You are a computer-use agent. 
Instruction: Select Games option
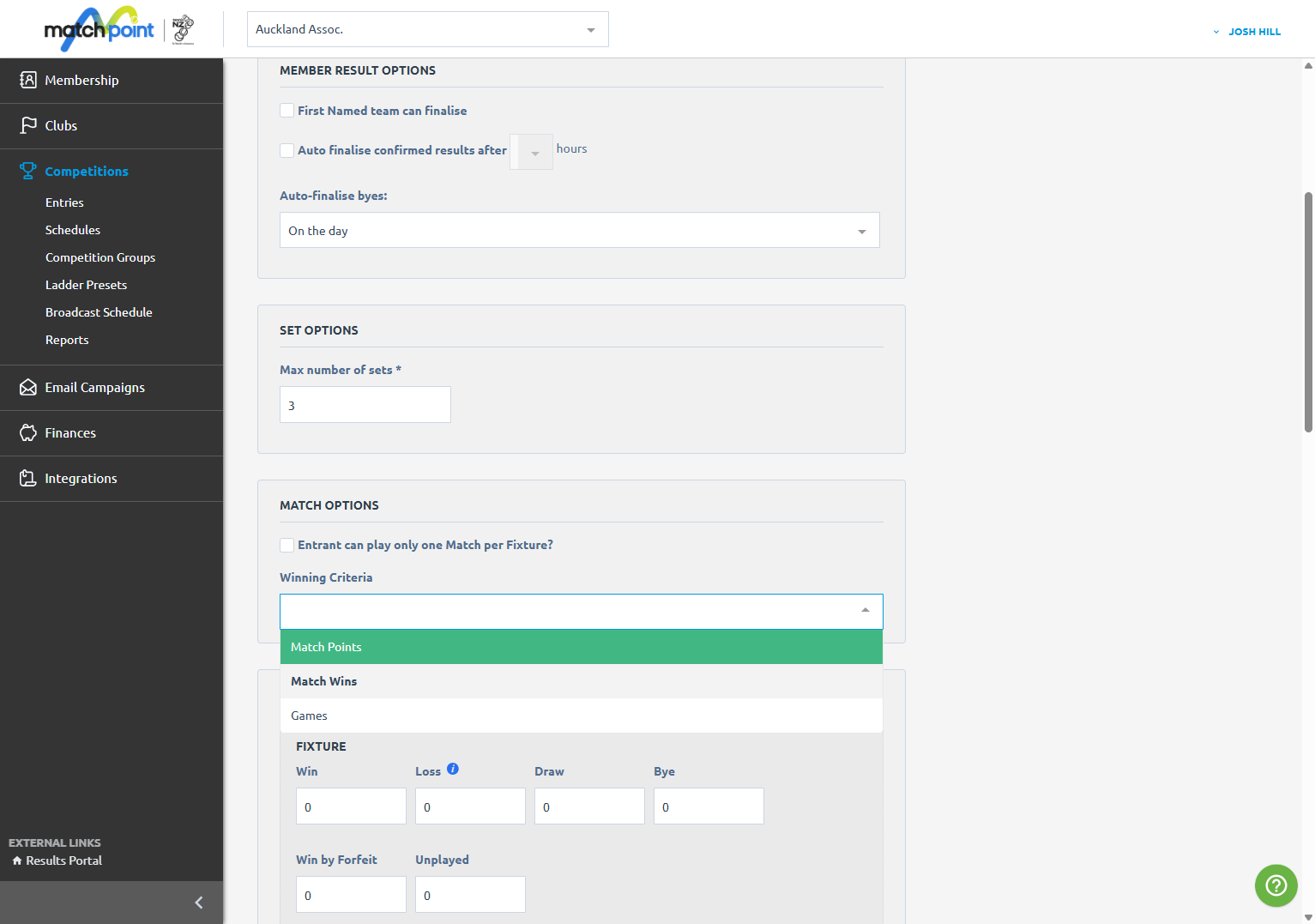point(582,716)
